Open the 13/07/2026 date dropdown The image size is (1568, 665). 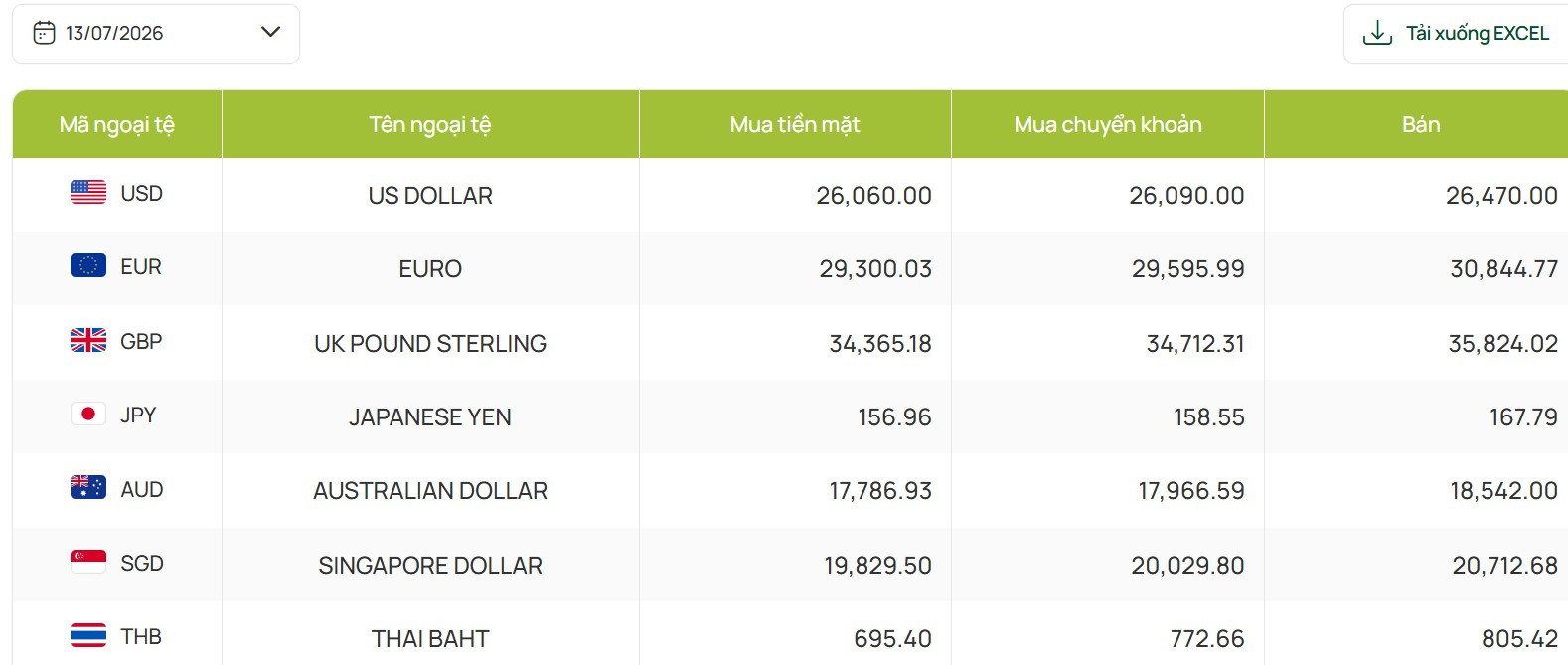pos(156,34)
